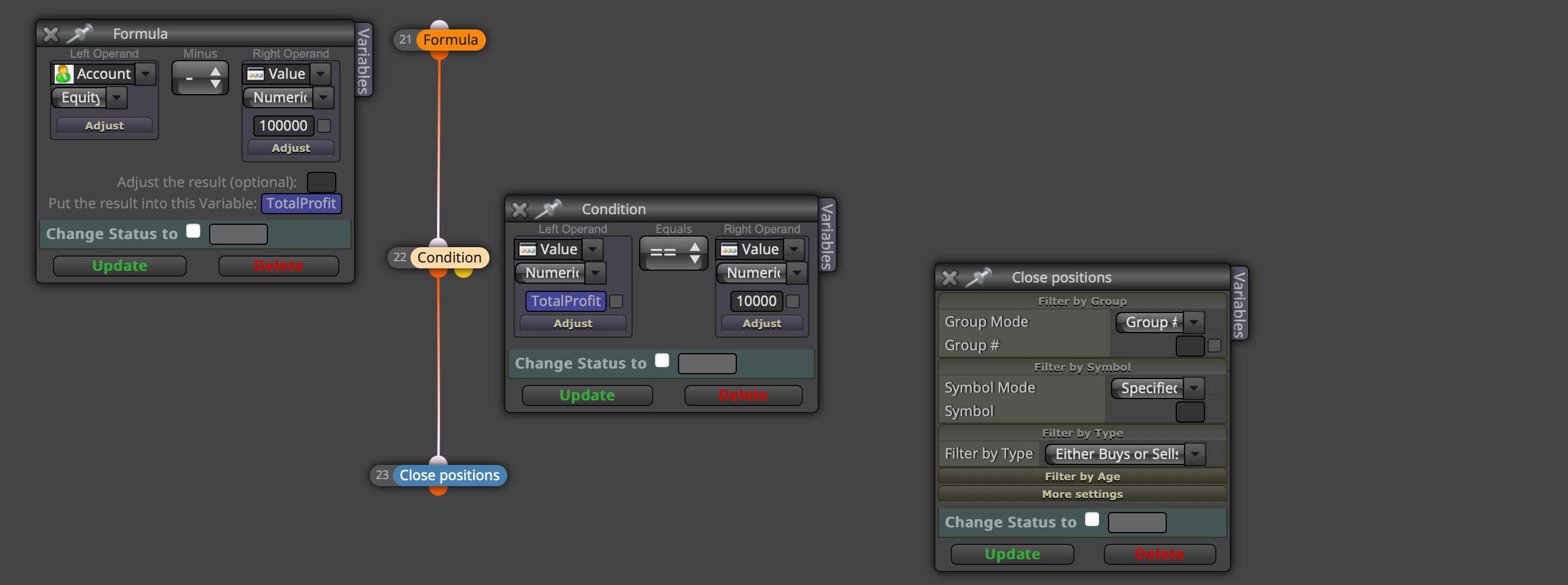Image resolution: width=1568 pixels, height=585 pixels.
Task: Click the TotalProfit result variable field
Action: tap(302, 203)
